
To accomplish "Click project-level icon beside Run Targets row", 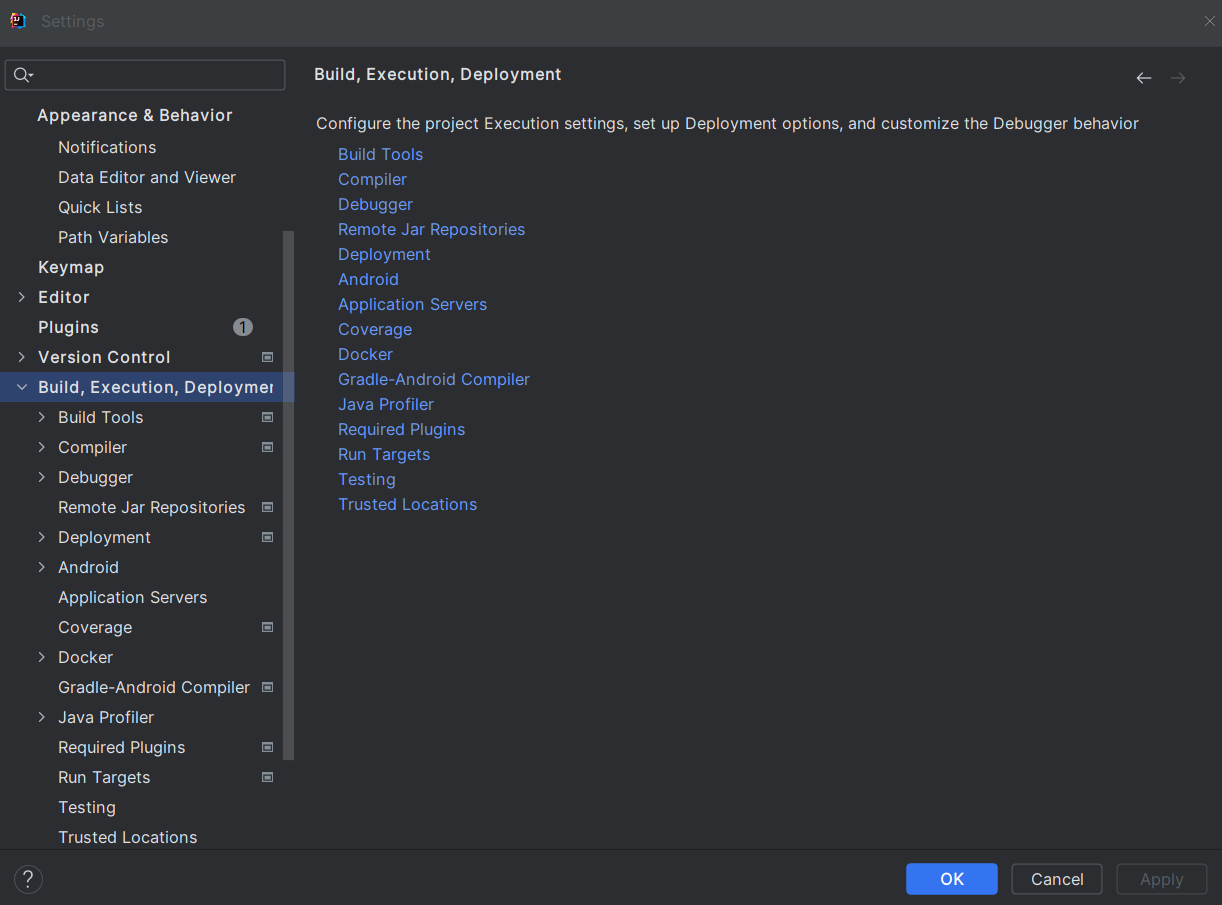I will click(267, 777).
